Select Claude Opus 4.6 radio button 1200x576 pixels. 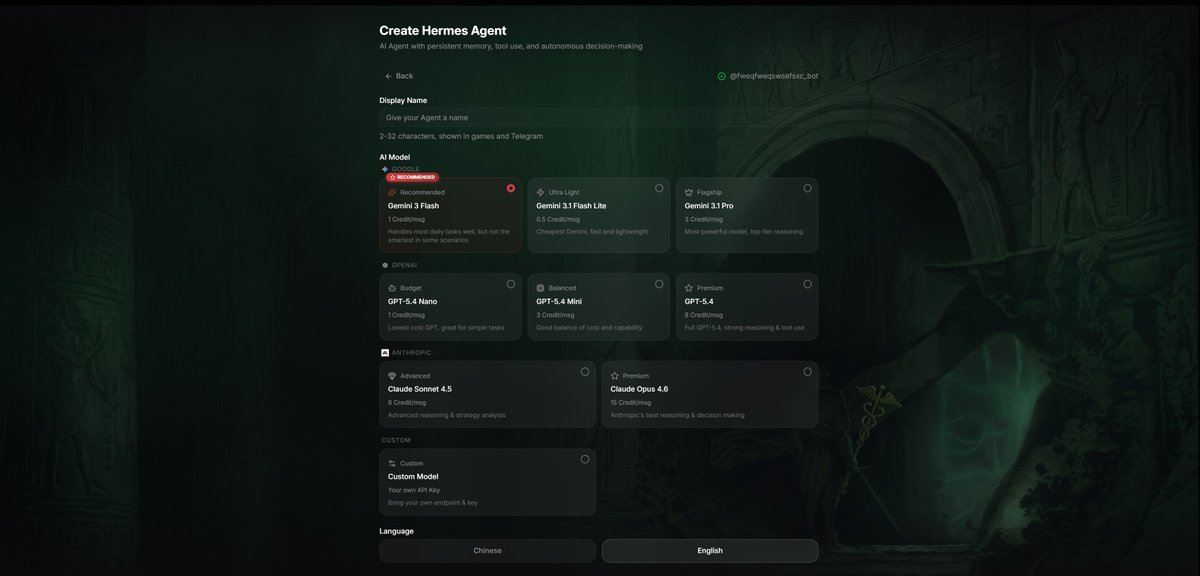click(807, 372)
